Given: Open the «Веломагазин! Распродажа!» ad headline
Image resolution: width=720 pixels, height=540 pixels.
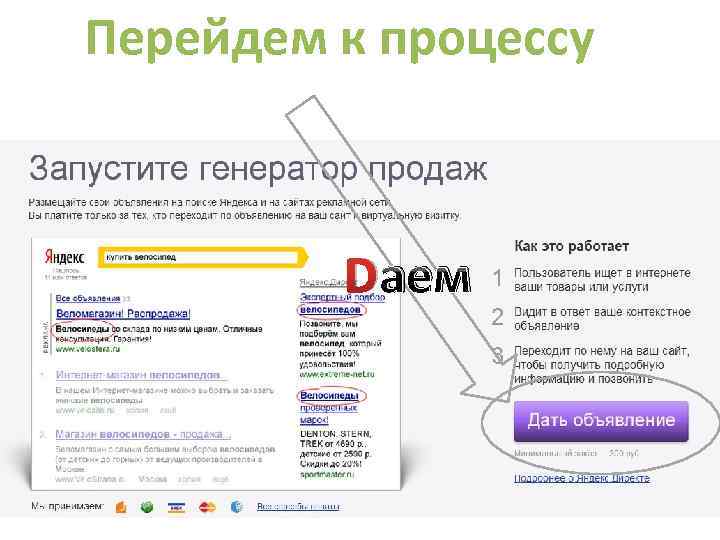Looking at the screenshot, I should coord(123,314).
